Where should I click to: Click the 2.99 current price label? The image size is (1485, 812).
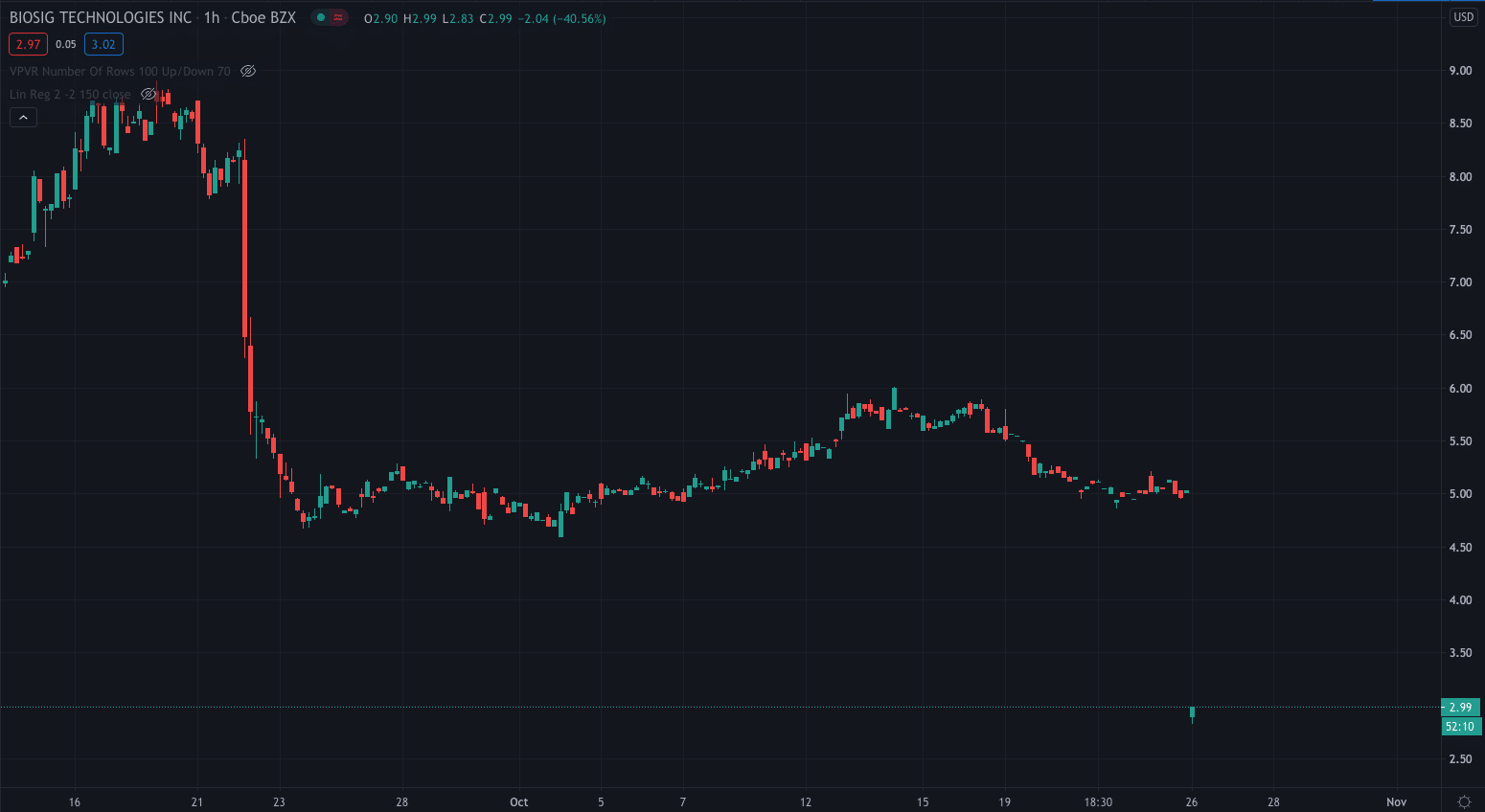coord(1461,708)
